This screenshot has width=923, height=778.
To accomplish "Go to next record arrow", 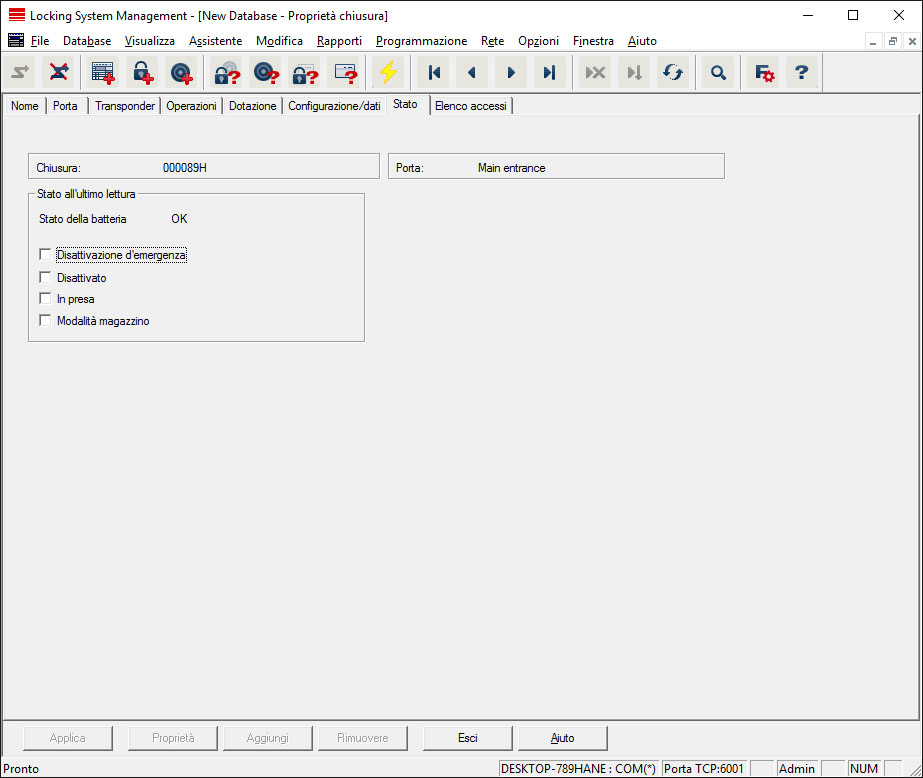I will tap(511, 73).
